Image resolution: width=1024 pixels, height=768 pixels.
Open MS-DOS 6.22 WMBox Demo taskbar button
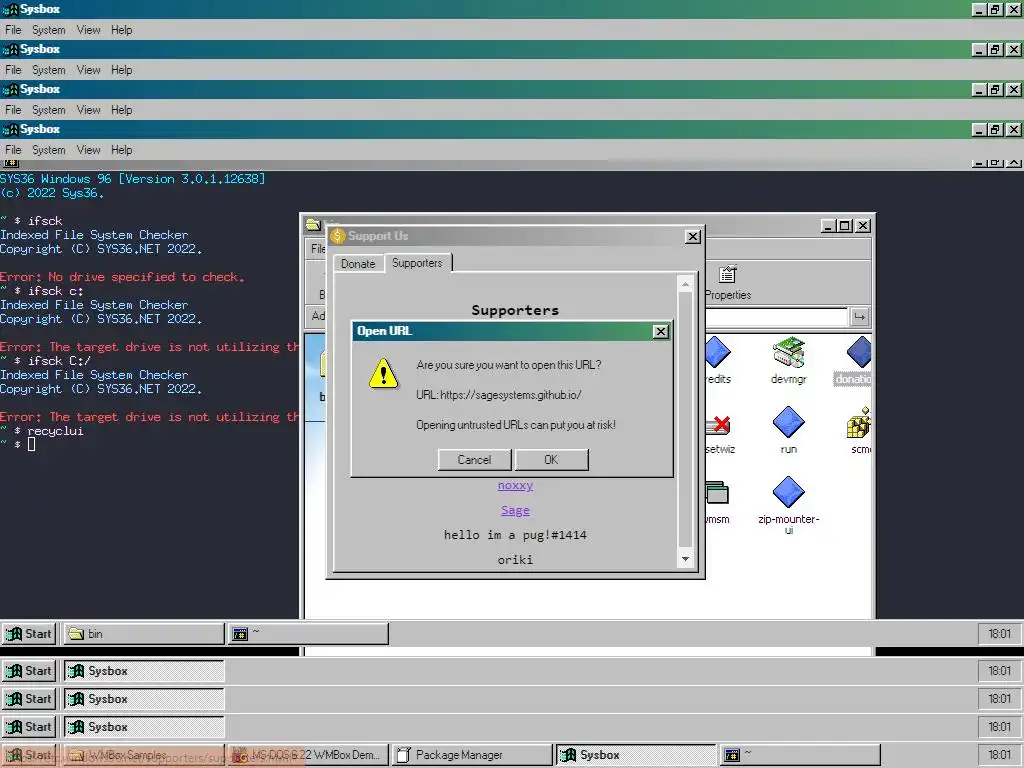click(308, 755)
